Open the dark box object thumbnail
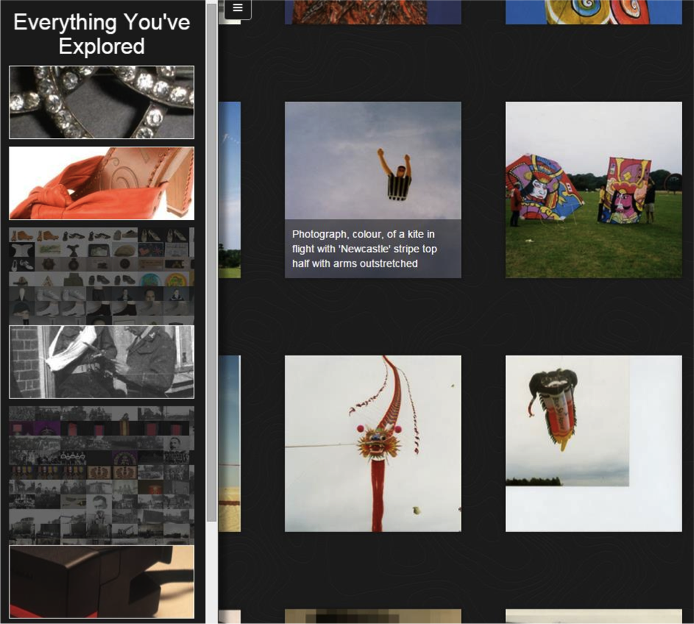The height and width of the screenshot is (624, 694). [101, 581]
